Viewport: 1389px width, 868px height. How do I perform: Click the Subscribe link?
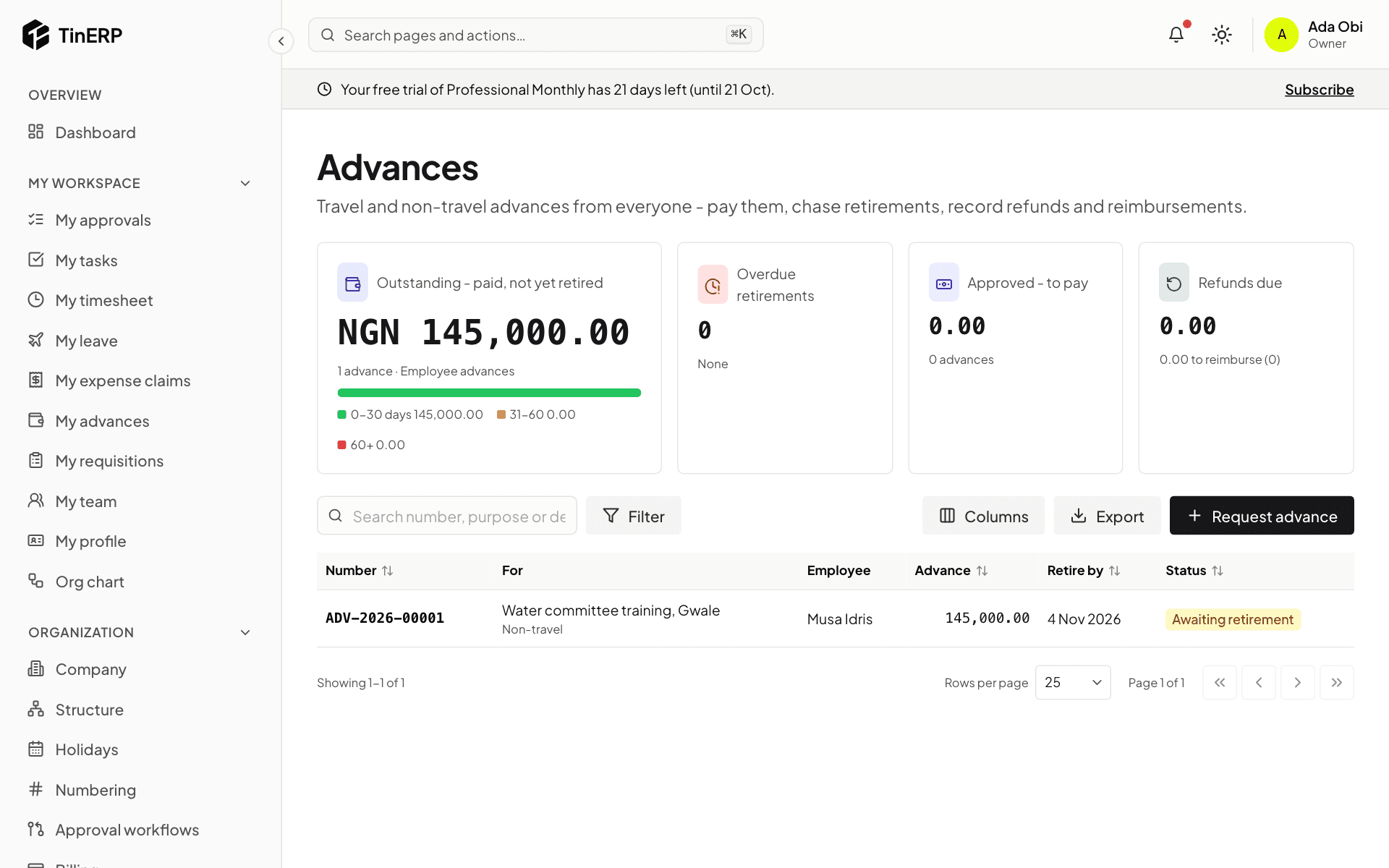point(1319,90)
